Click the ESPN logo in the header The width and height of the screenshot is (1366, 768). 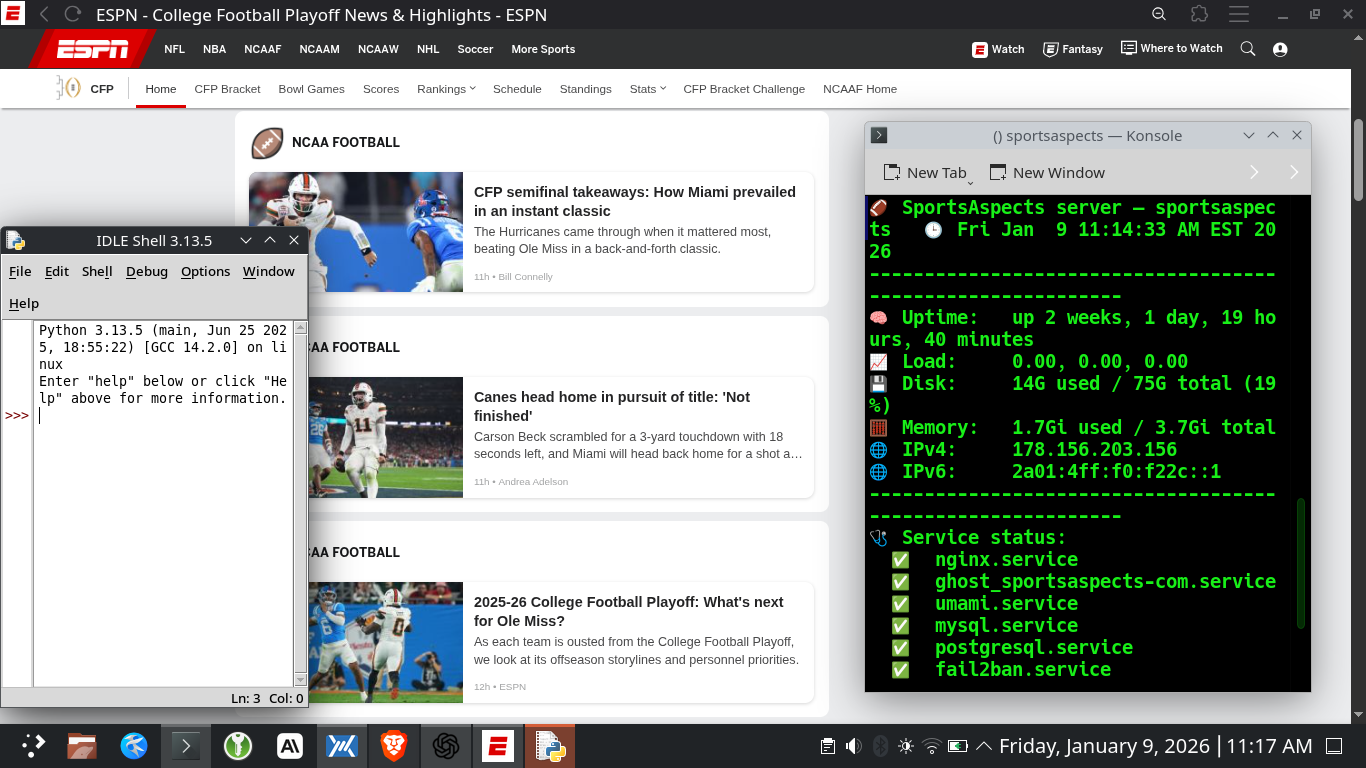[x=93, y=49]
